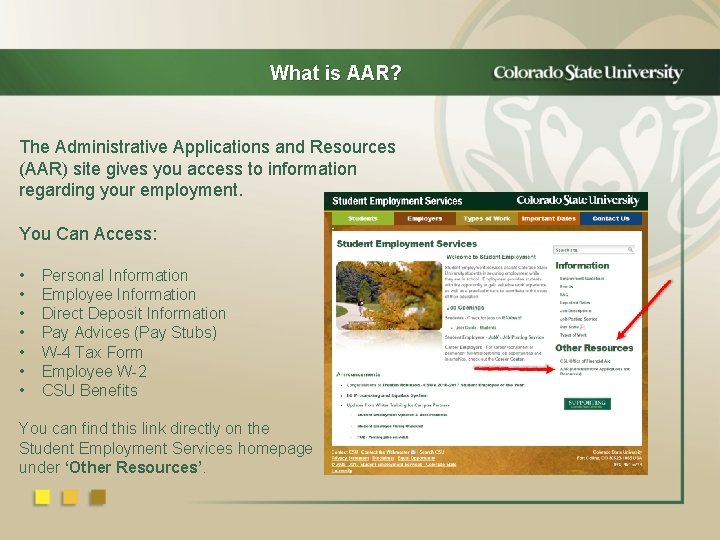This screenshot has height=540, width=720.
Task: Click the Announcements heading
Action: point(359,374)
